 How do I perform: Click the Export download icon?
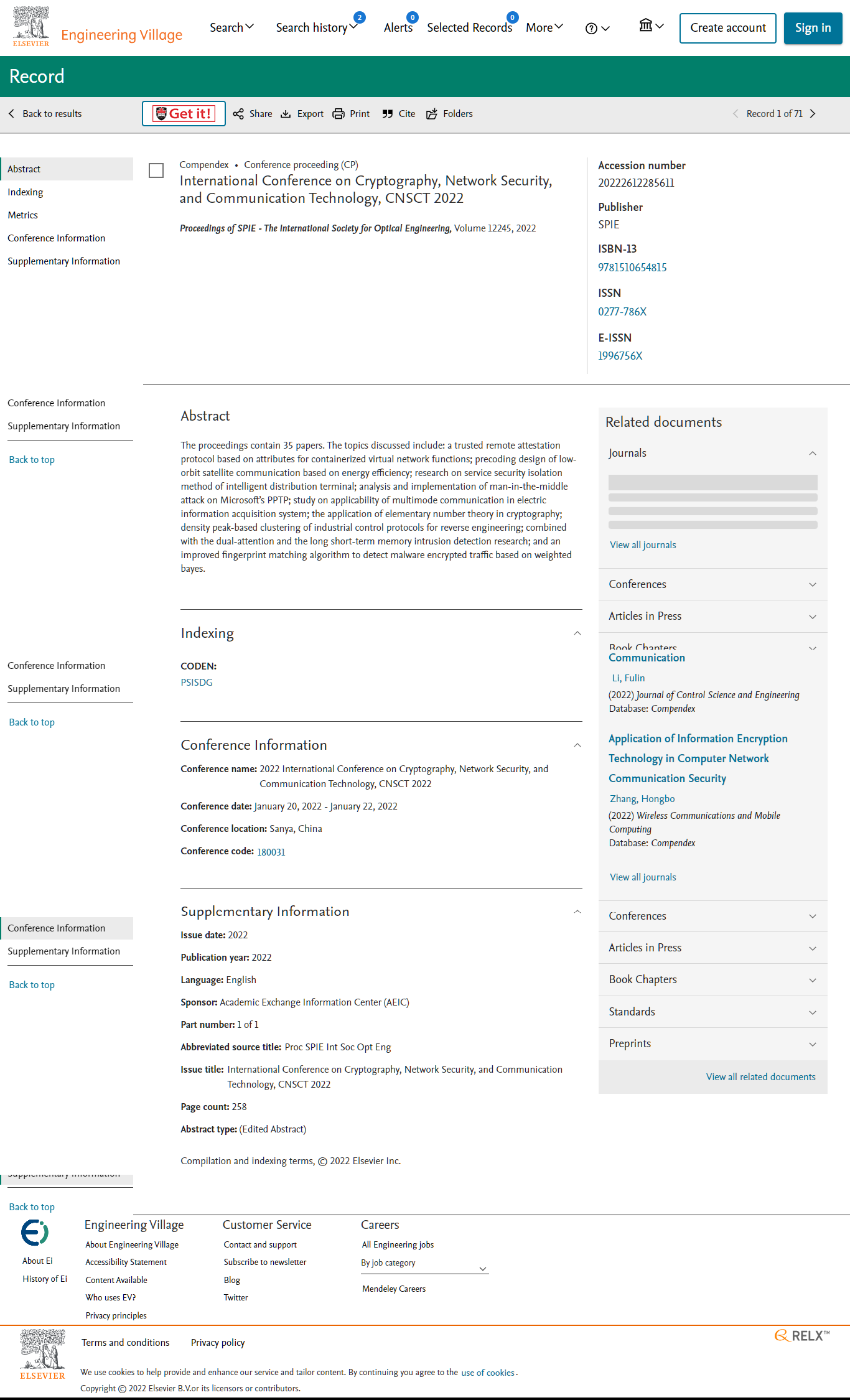click(286, 114)
